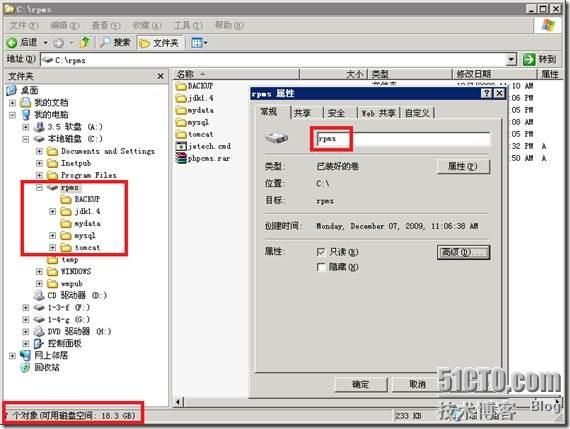Collapse My Computer (我的电脑) node
Screen dimensions: 570x429
point(12,115)
